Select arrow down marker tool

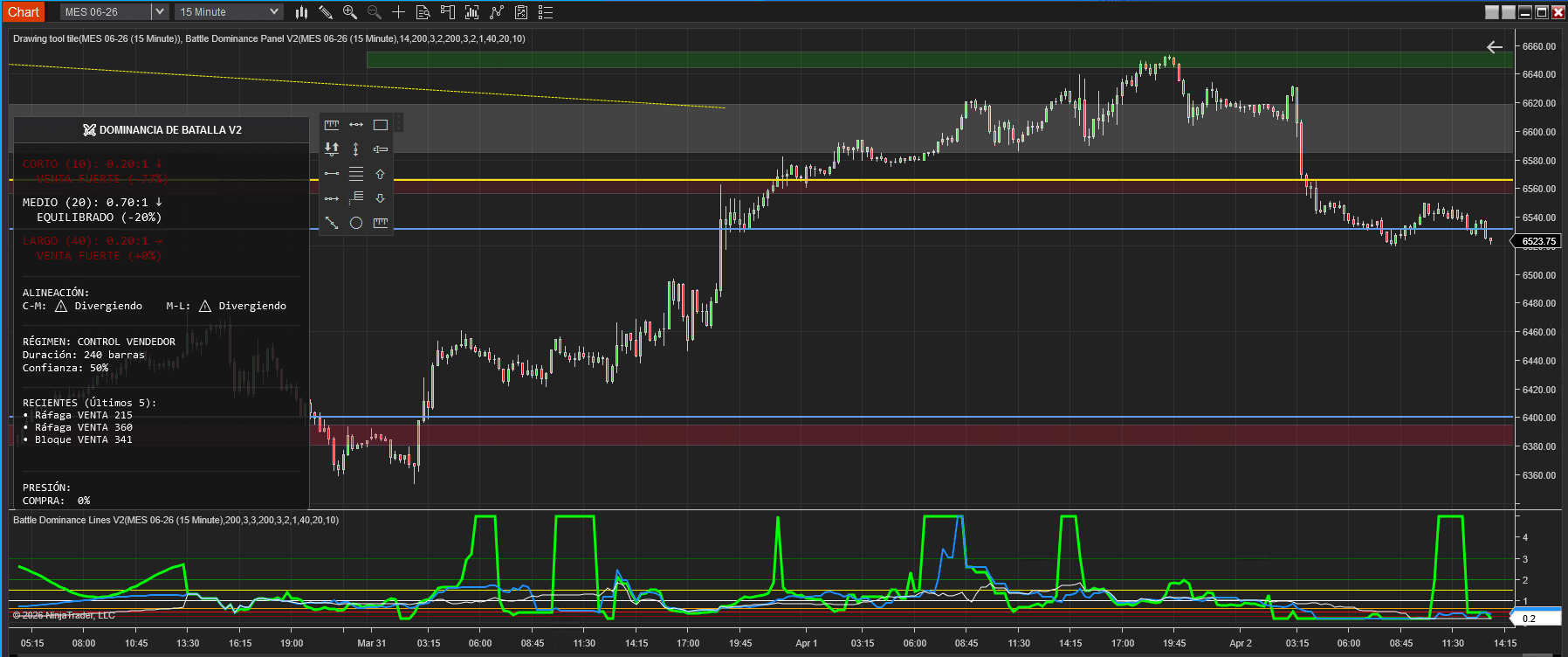tap(381, 198)
